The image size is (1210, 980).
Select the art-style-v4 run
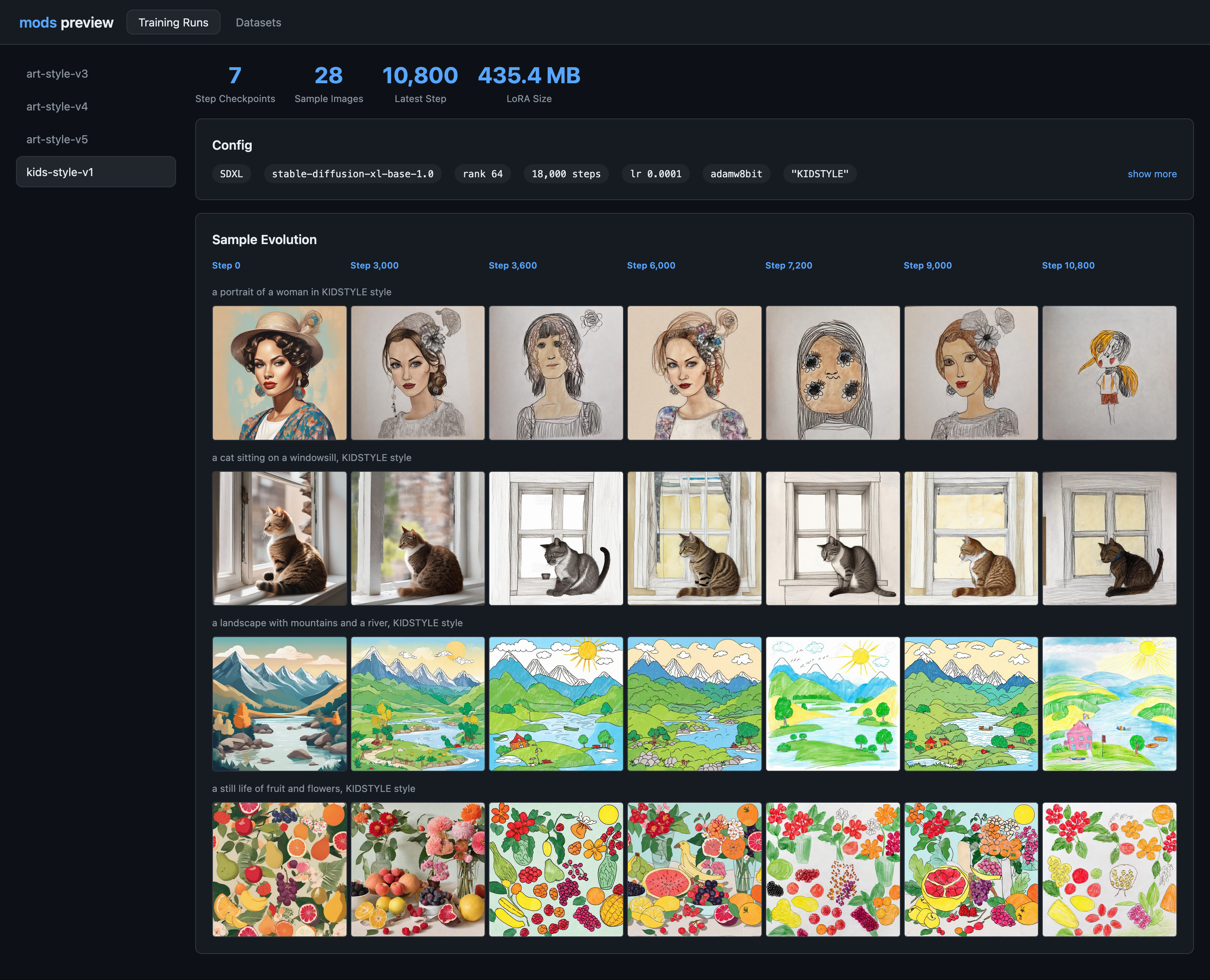(57, 107)
